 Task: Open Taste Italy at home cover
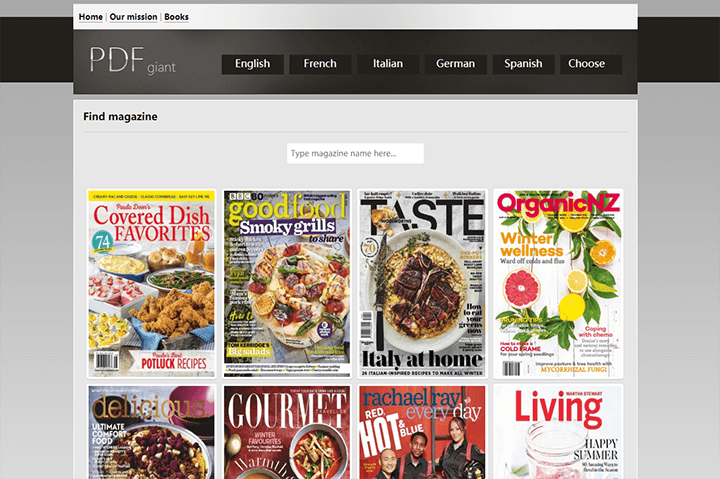pos(422,283)
